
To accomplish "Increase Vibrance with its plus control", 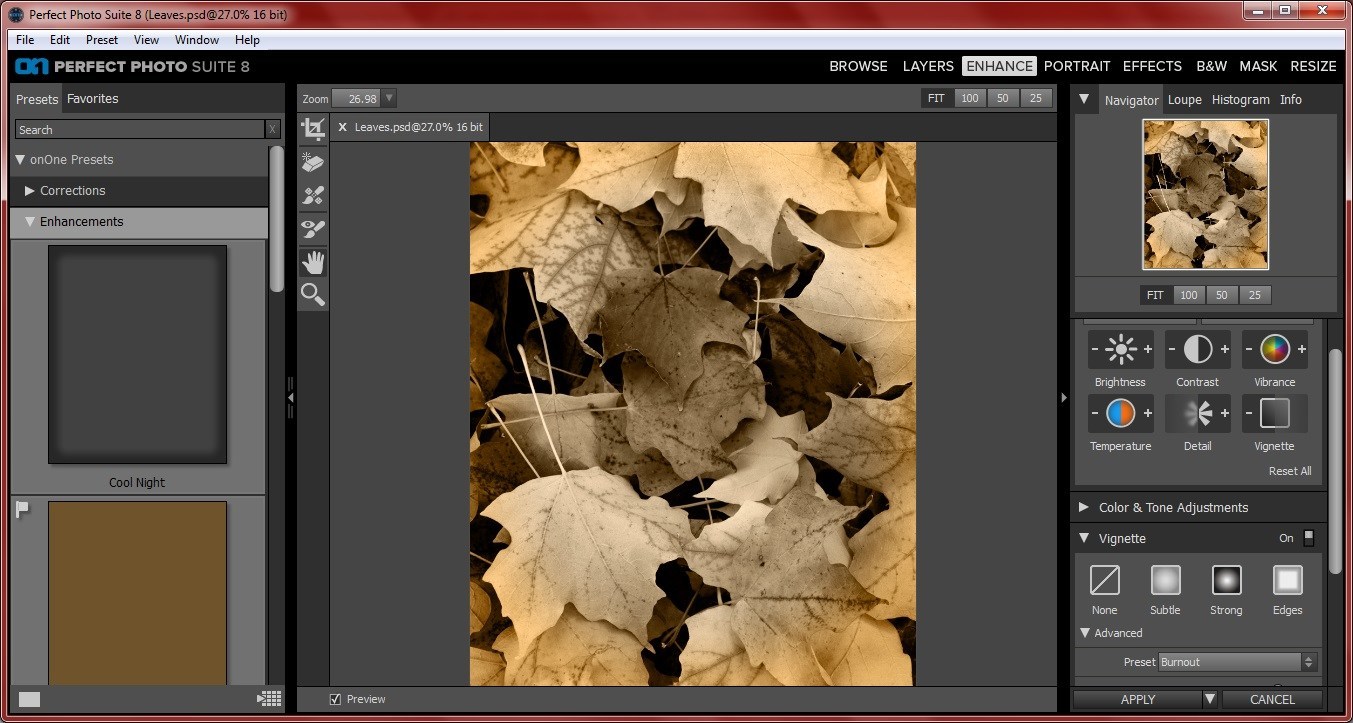I will point(1301,350).
